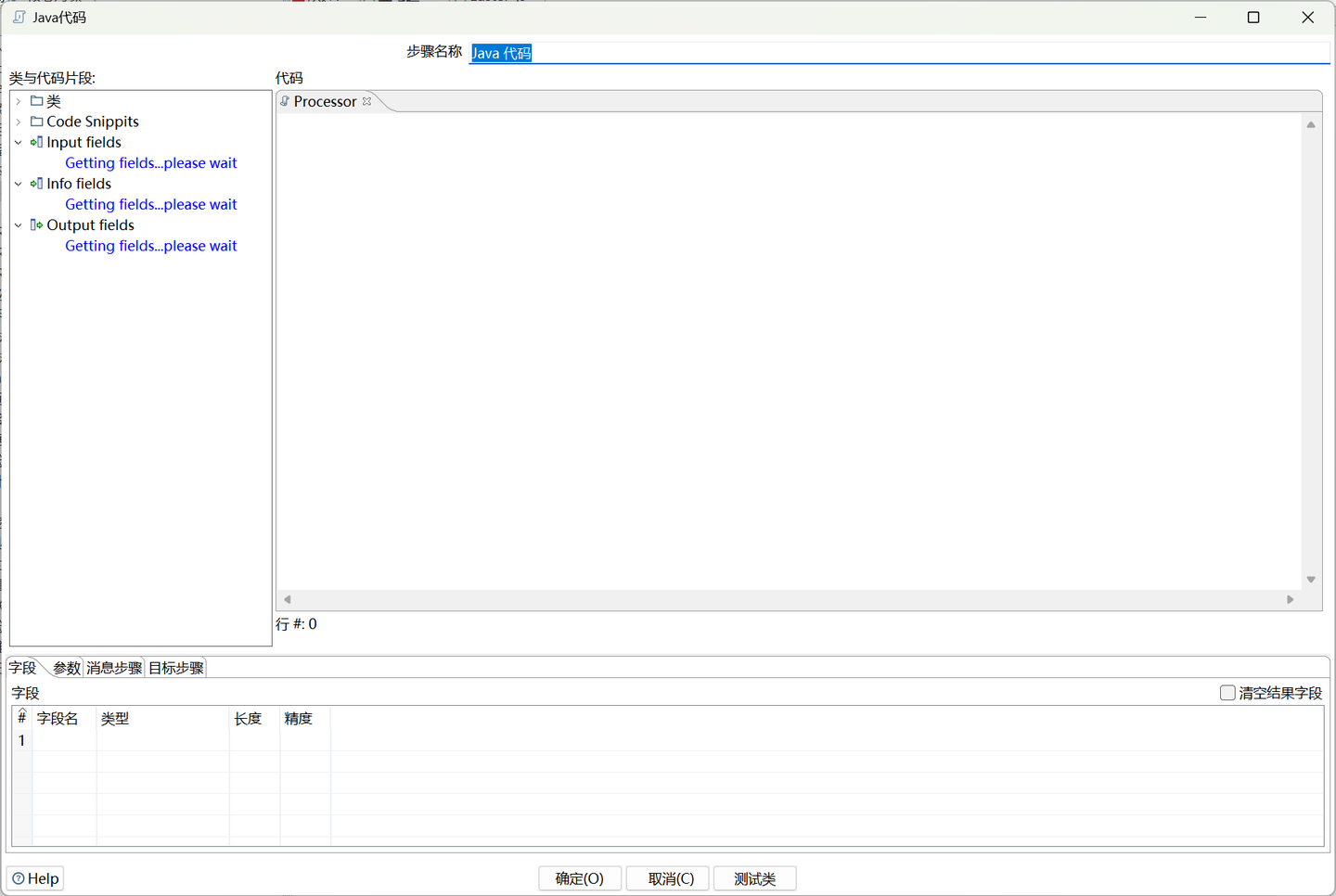1336x896 pixels.
Task: Close the Processor tab with its X
Action: point(366,101)
